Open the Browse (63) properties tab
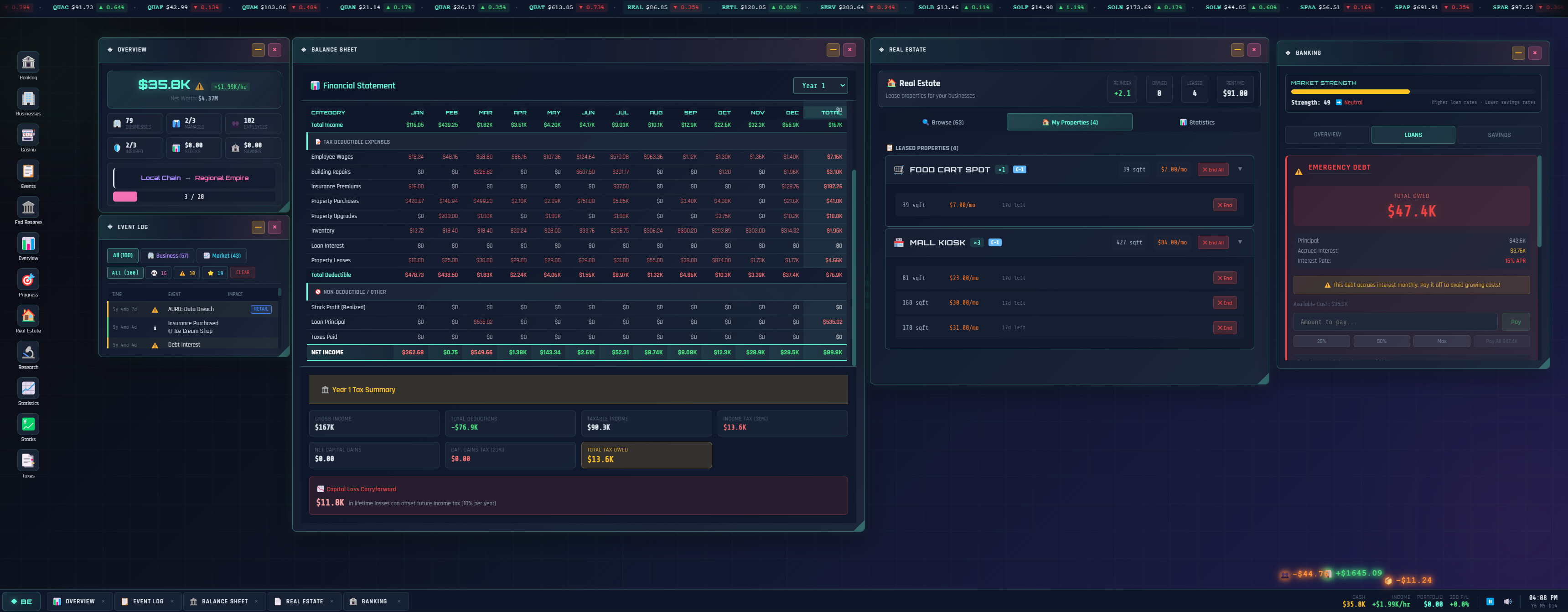1568x612 pixels. pos(942,122)
